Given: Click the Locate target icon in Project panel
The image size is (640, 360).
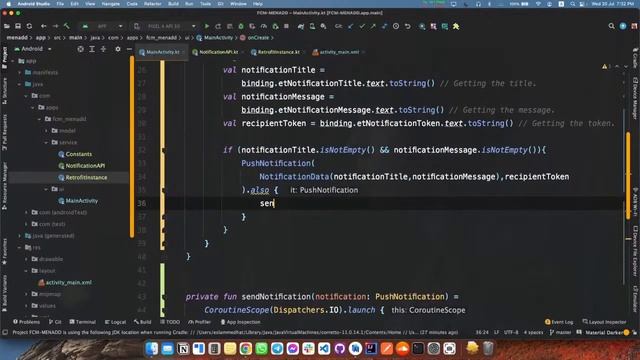Looking at the screenshot, I should tap(80, 49).
